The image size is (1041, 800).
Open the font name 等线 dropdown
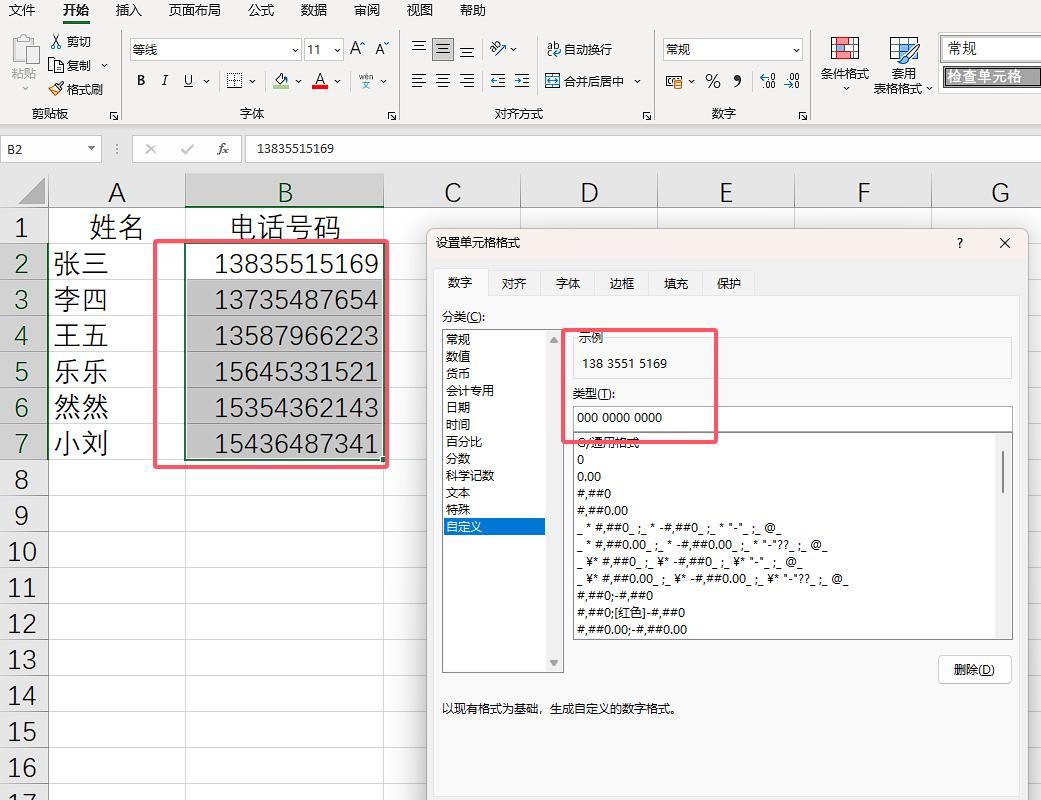tap(295, 49)
